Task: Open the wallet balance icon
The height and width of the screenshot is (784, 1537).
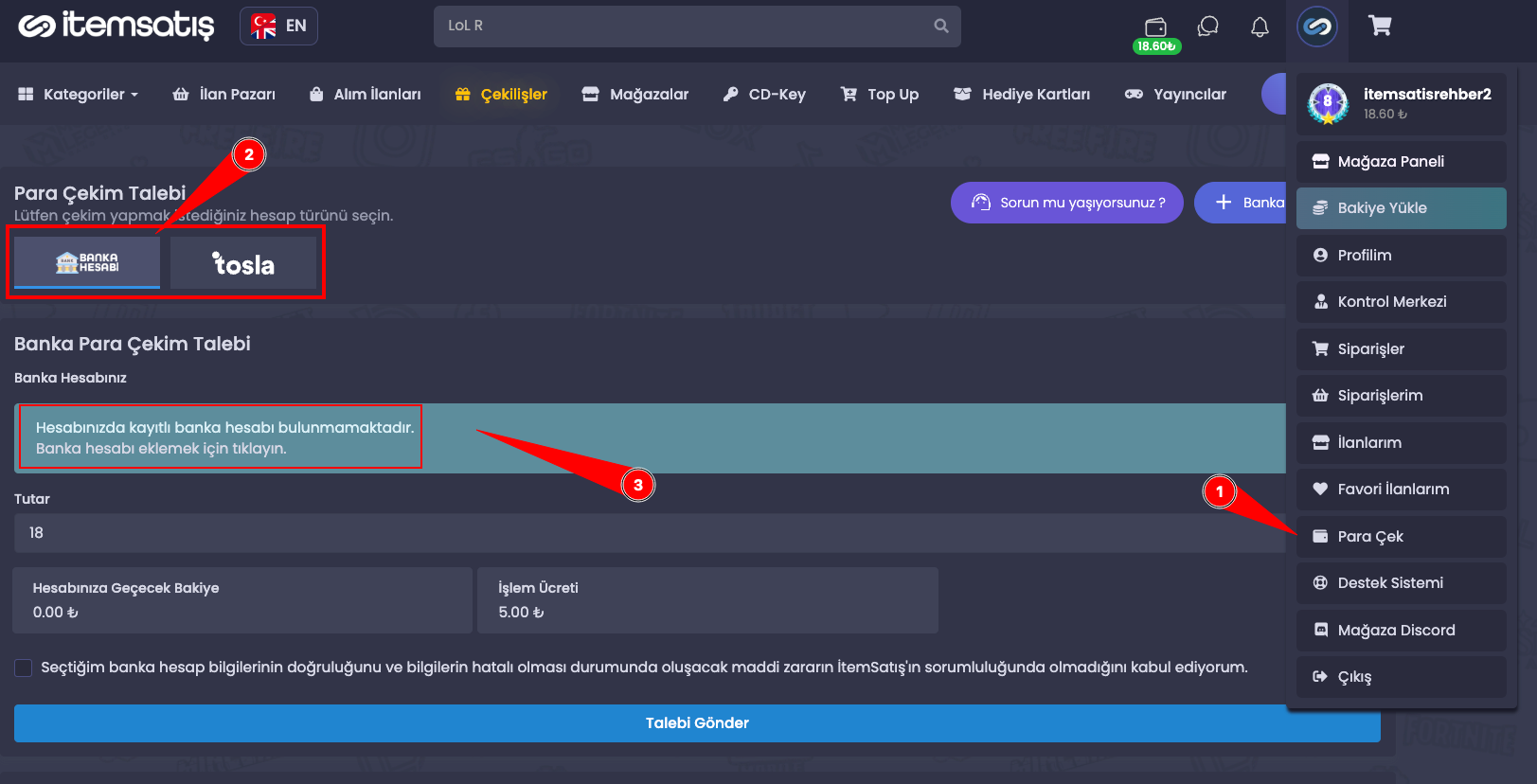Action: [1155, 27]
